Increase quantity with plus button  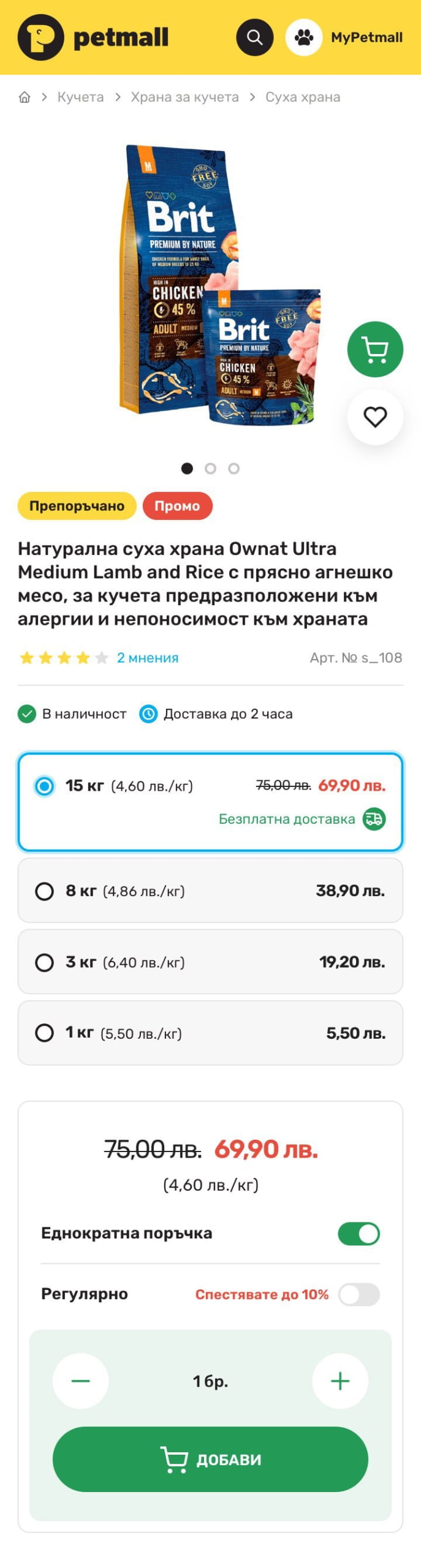(x=340, y=1381)
